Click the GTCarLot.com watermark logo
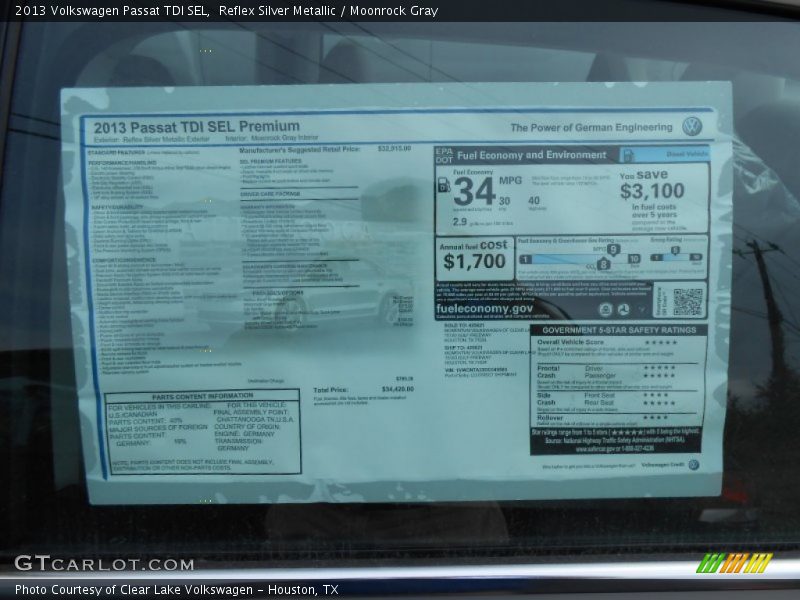The image size is (800, 600). point(104,563)
